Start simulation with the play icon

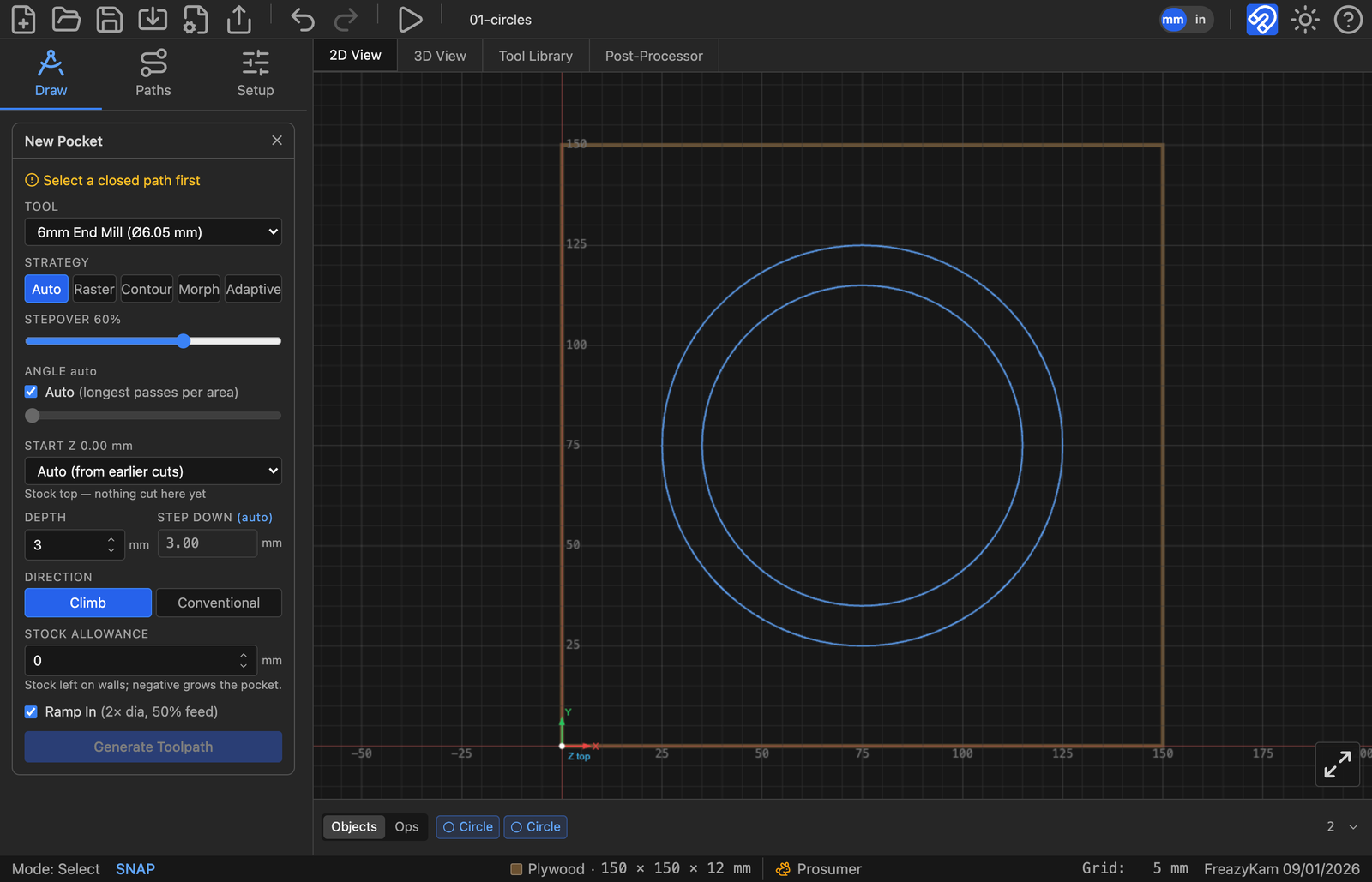click(410, 19)
